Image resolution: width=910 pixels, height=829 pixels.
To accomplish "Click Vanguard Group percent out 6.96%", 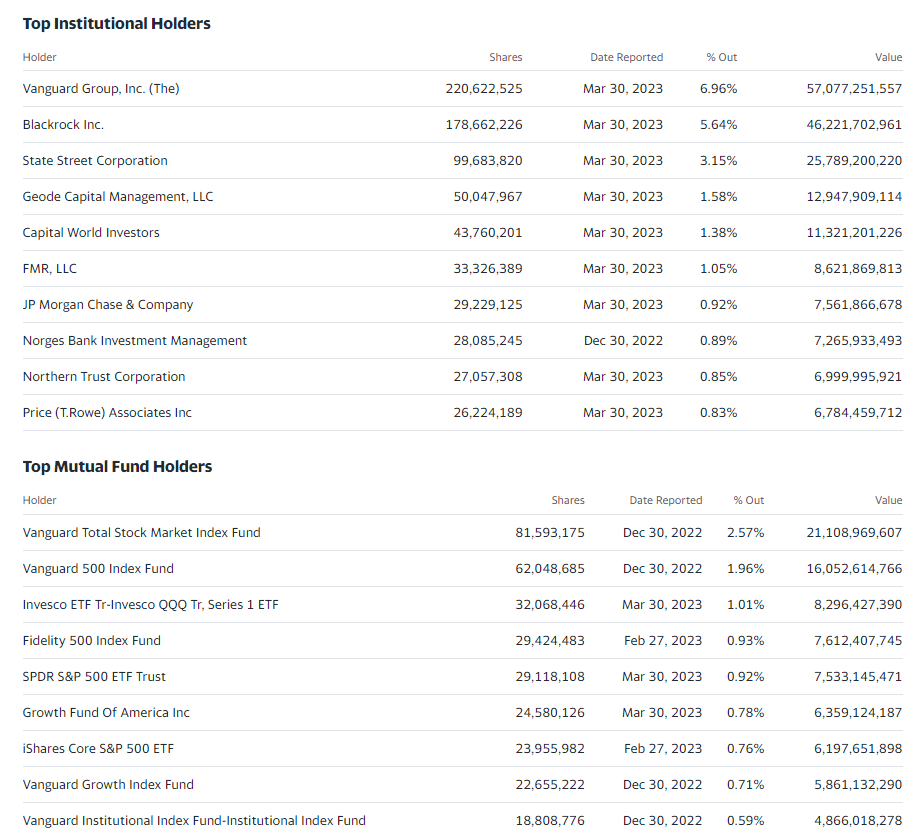I will coord(718,89).
